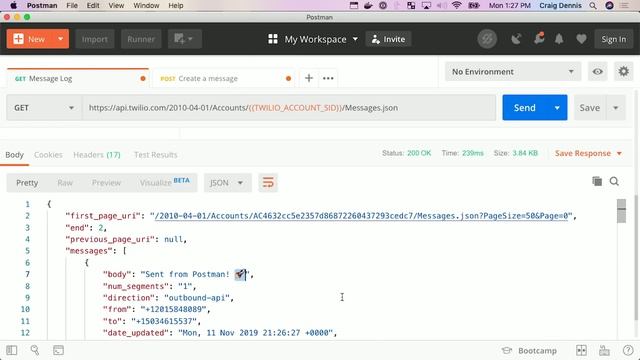Image resolution: width=640 pixels, height=360 pixels.
Task: Expand the Save Response dropdown
Action: pos(619,153)
